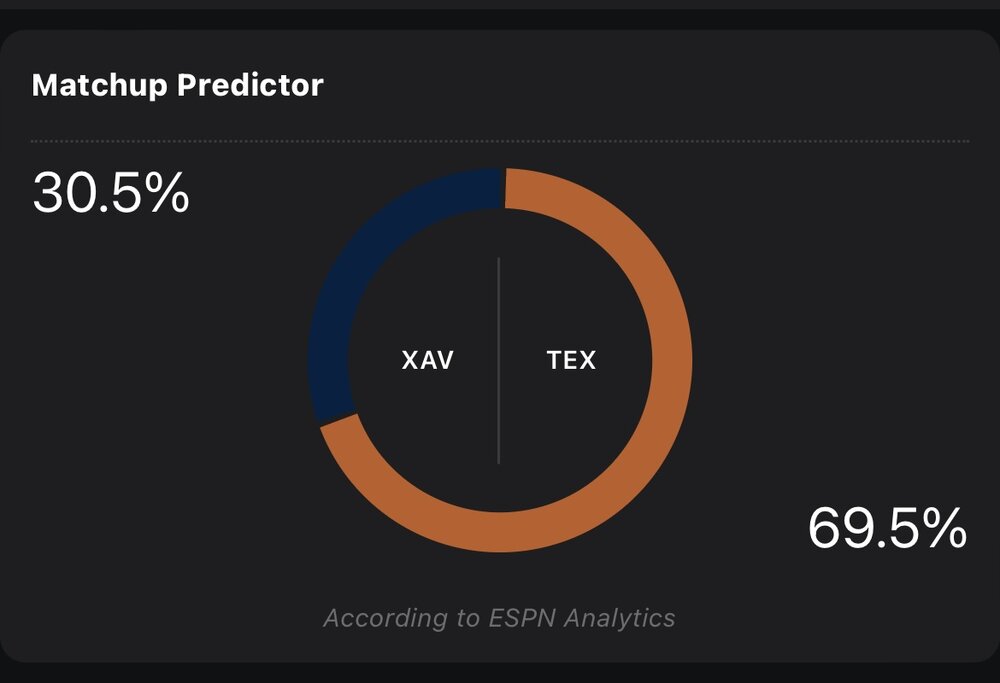Click the Matchup Predictor heading
The width and height of the screenshot is (1000, 683).
click(x=177, y=85)
